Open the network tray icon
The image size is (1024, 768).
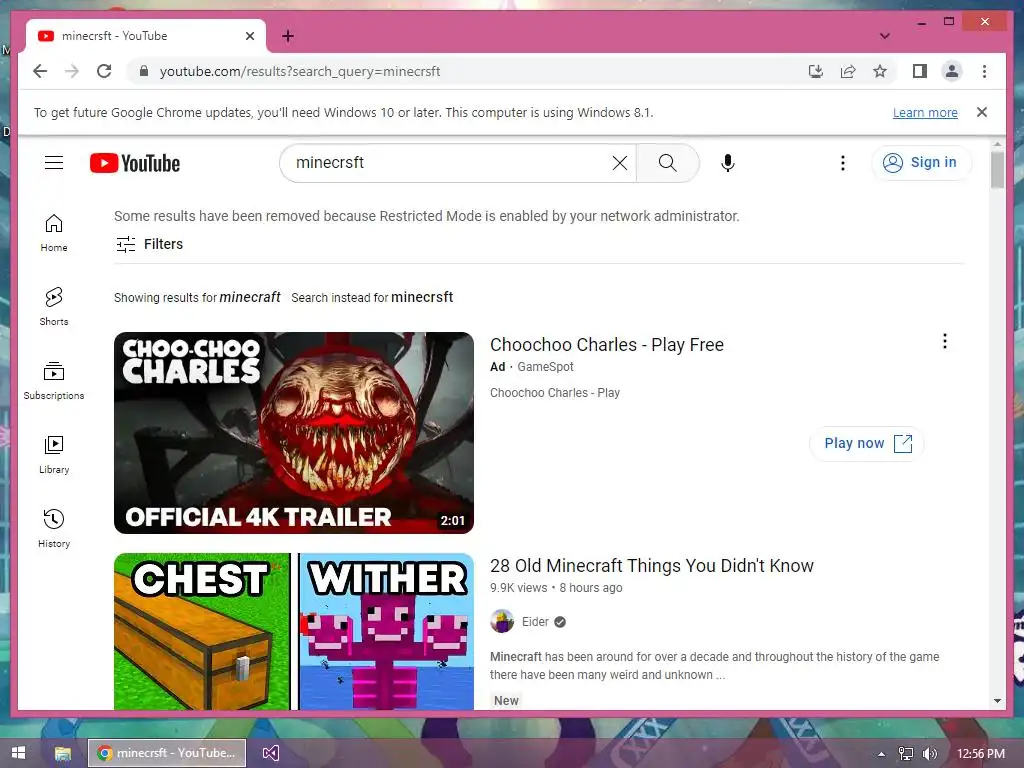[x=905, y=754]
